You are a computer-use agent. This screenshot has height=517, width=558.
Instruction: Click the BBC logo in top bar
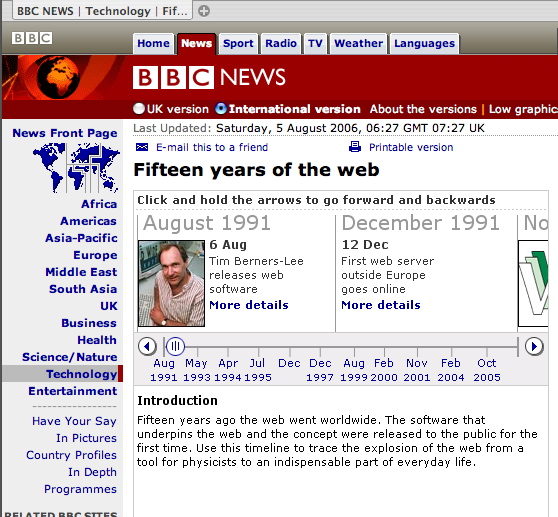click(32, 38)
